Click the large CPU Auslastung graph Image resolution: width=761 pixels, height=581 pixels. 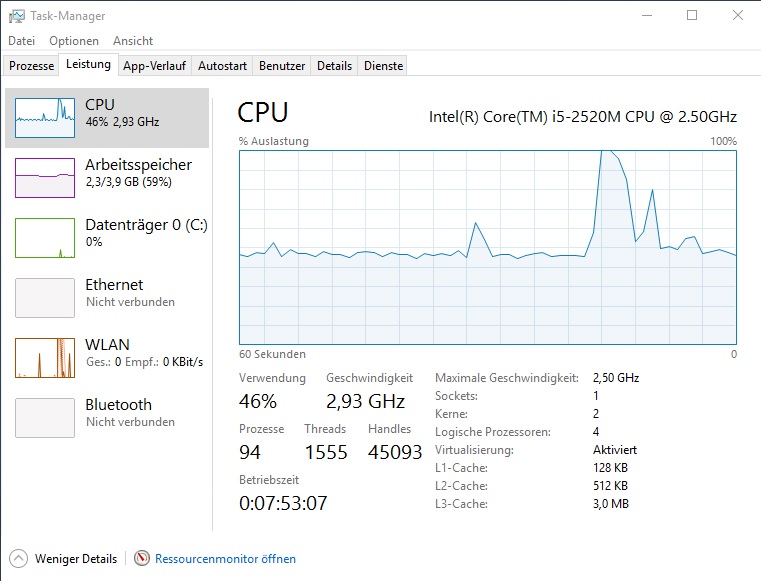[x=488, y=248]
